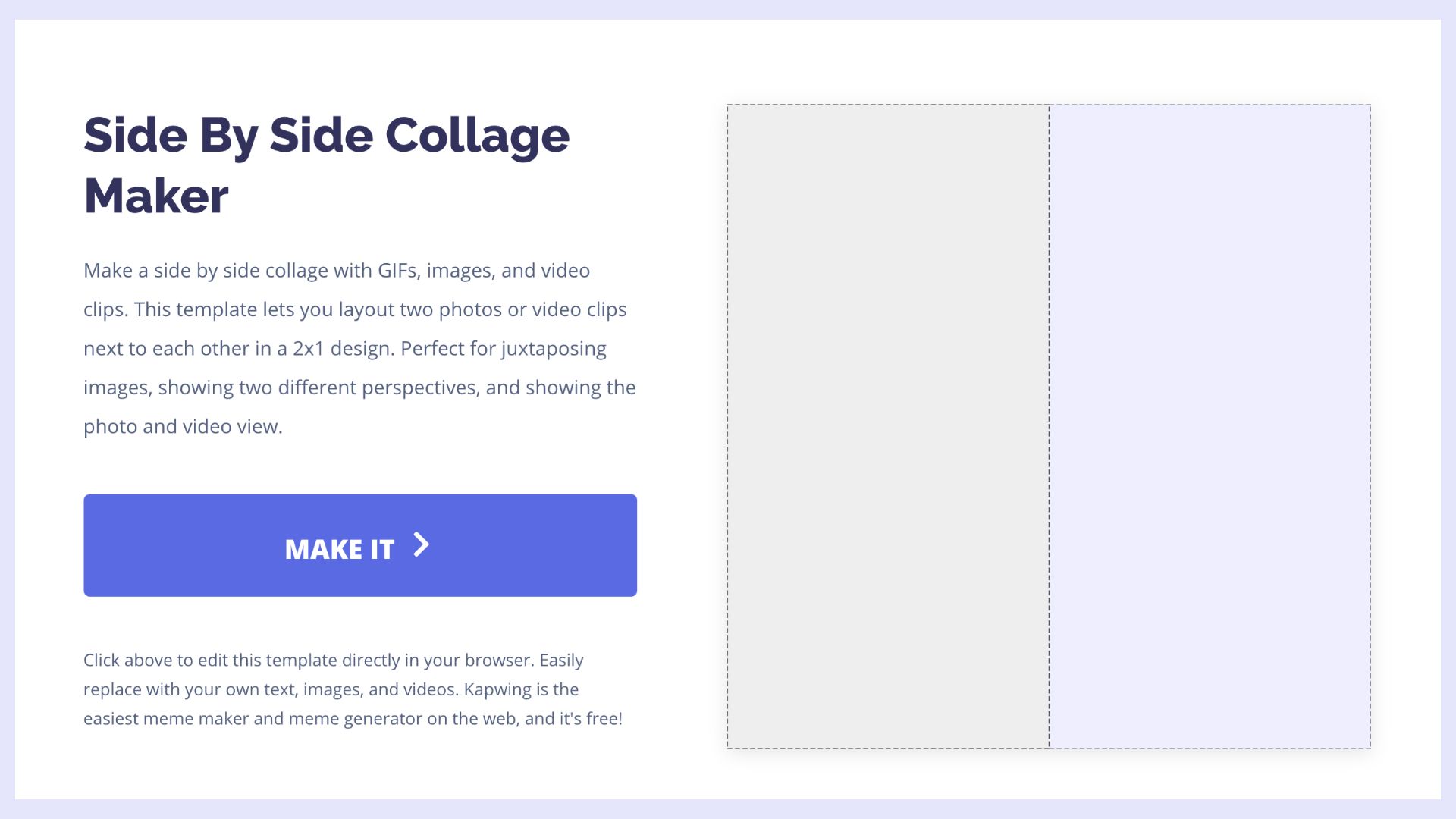Viewport: 1456px width, 819px height.
Task: Click "2x1" in the description paragraph
Action: pyautogui.click(x=309, y=349)
